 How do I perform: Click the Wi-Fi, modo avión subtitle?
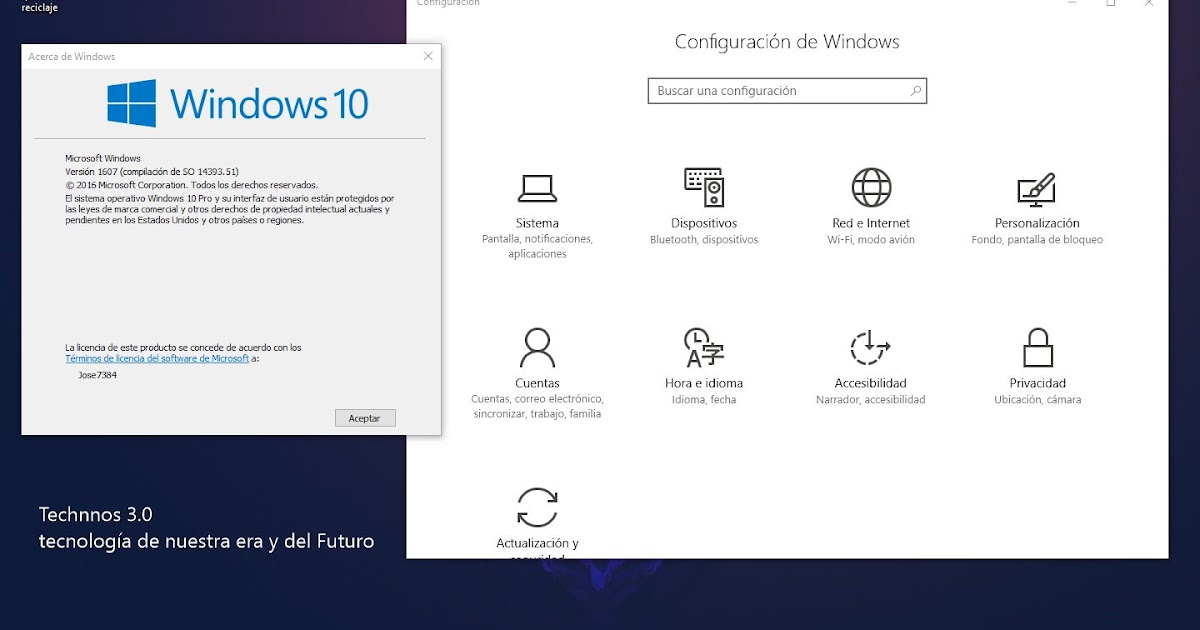pyautogui.click(x=870, y=239)
